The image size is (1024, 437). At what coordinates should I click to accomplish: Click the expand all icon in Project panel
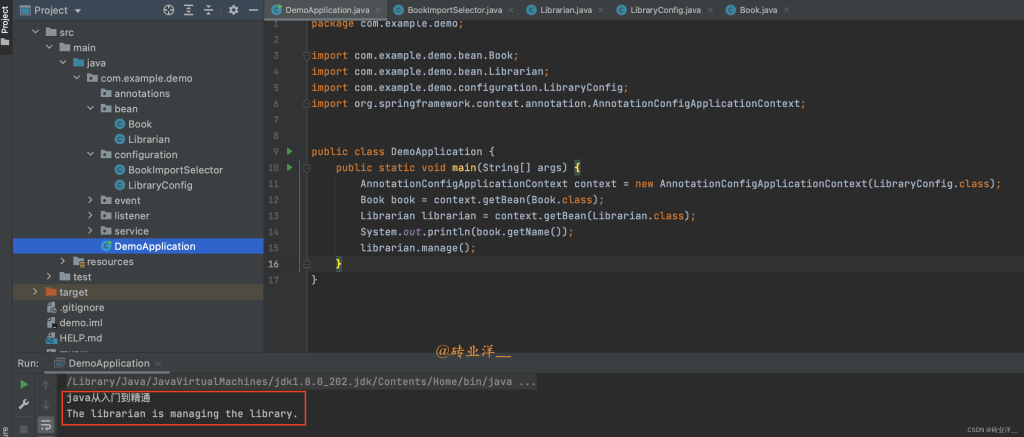[x=190, y=10]
